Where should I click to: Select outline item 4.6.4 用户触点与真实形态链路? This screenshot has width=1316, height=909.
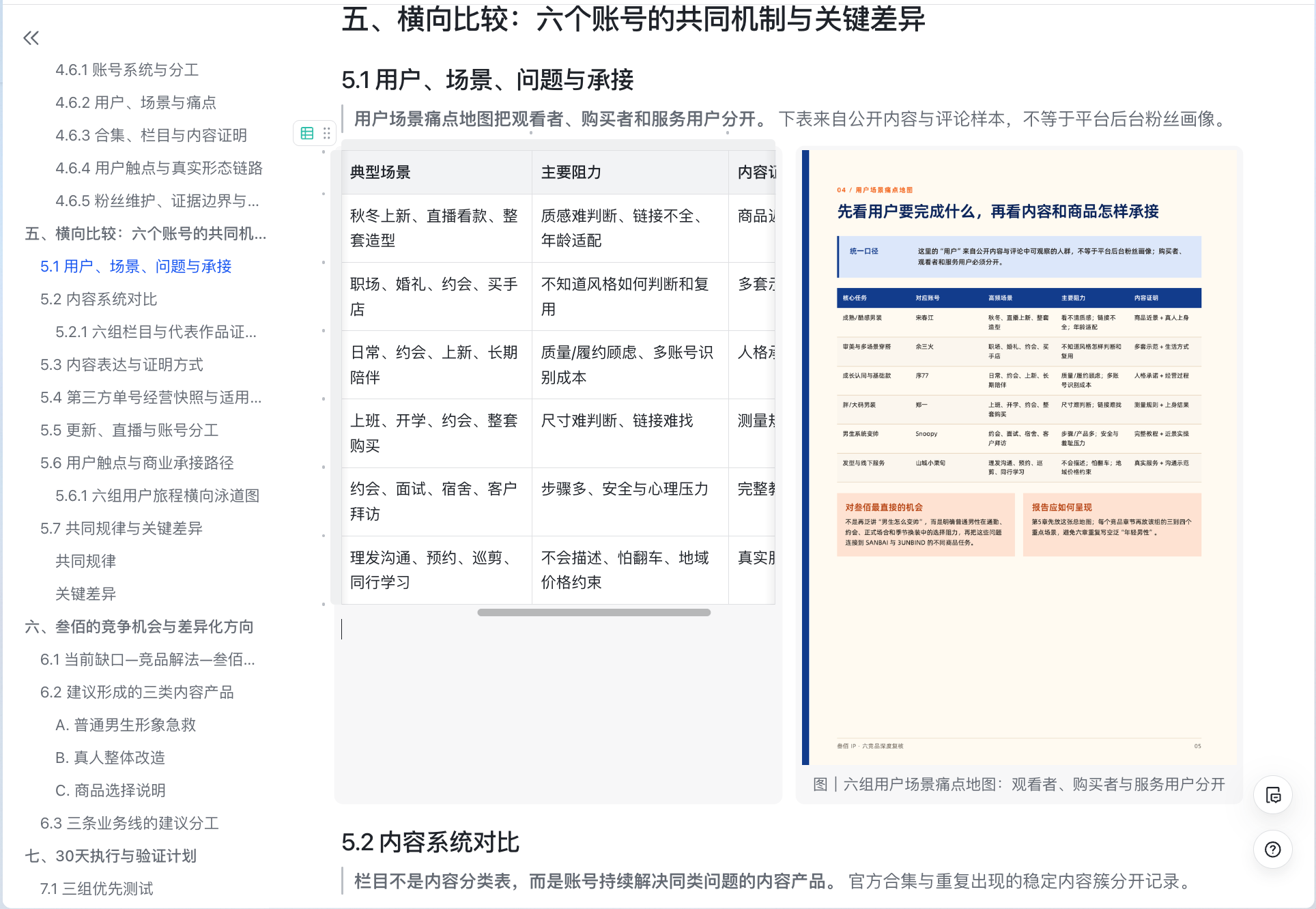pos(159,168)
